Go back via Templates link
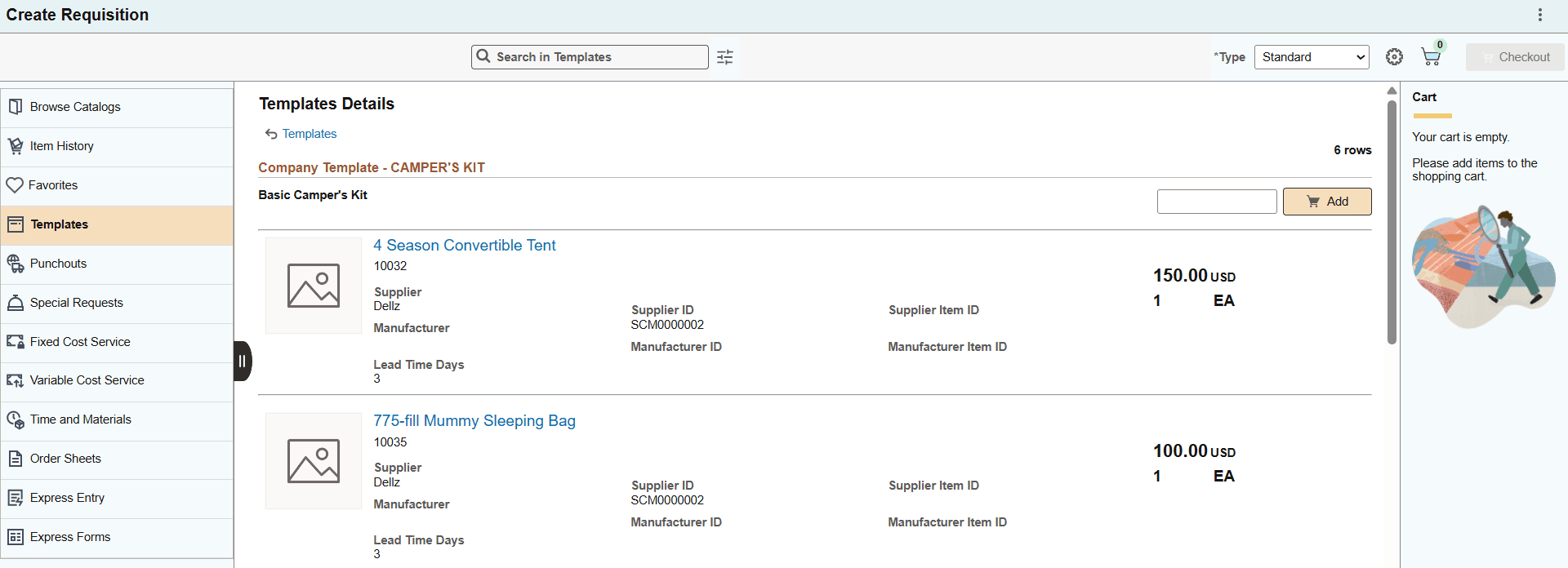This screenshot has width=1568, height=568. point(310,134)
